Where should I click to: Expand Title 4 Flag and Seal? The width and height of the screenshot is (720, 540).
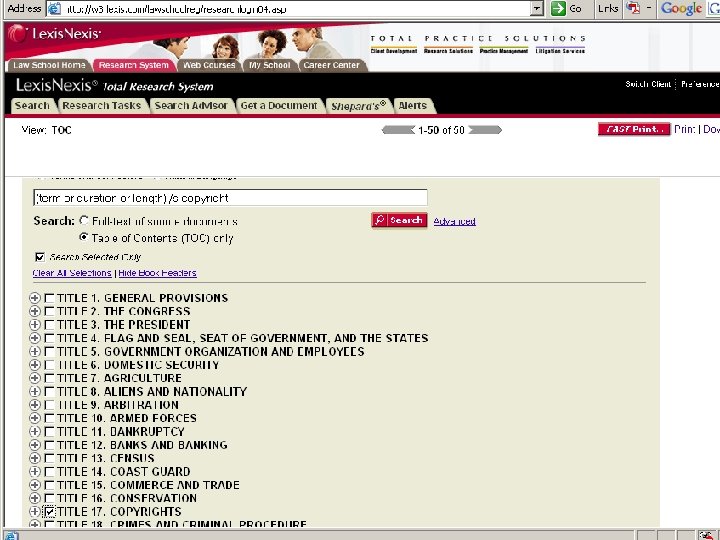tap(34, 338)
